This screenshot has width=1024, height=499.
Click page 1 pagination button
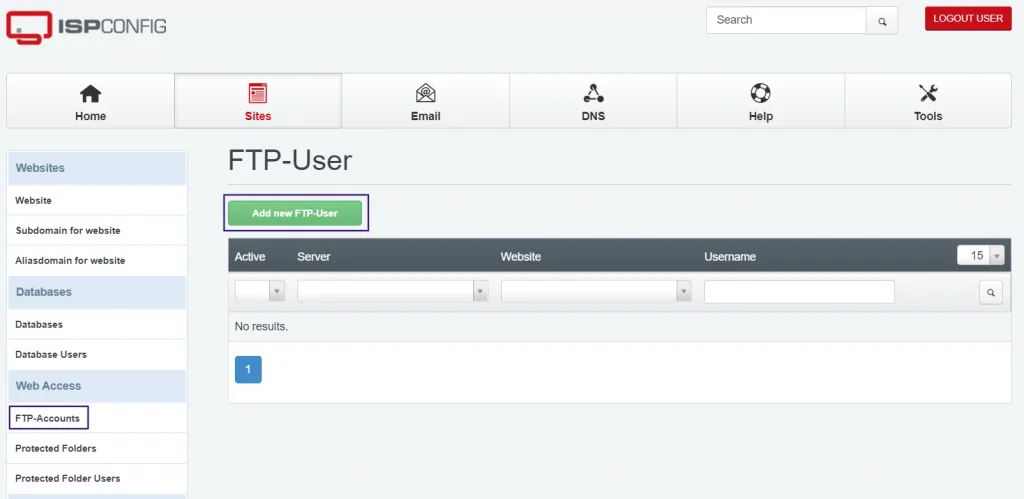click(248, 370)
